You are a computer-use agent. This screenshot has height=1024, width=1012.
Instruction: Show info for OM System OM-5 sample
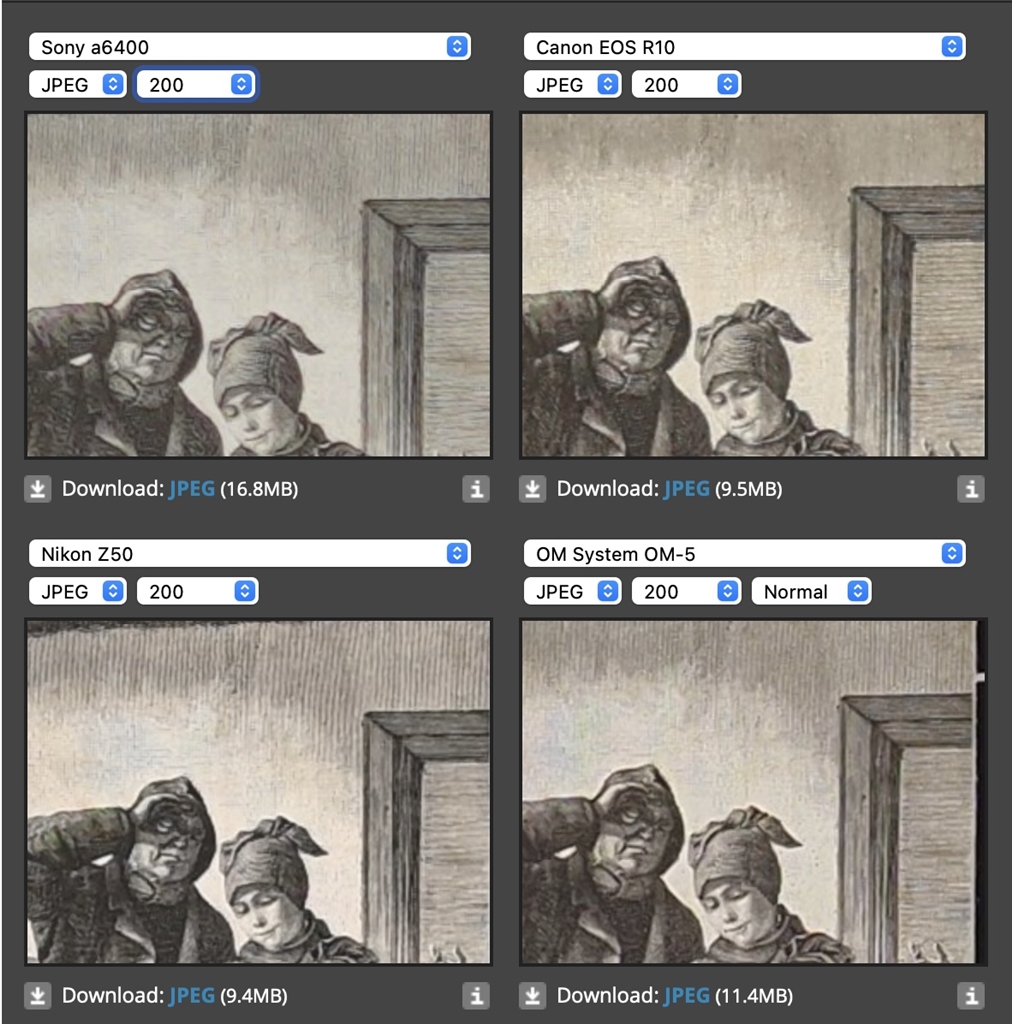[971, 995]
